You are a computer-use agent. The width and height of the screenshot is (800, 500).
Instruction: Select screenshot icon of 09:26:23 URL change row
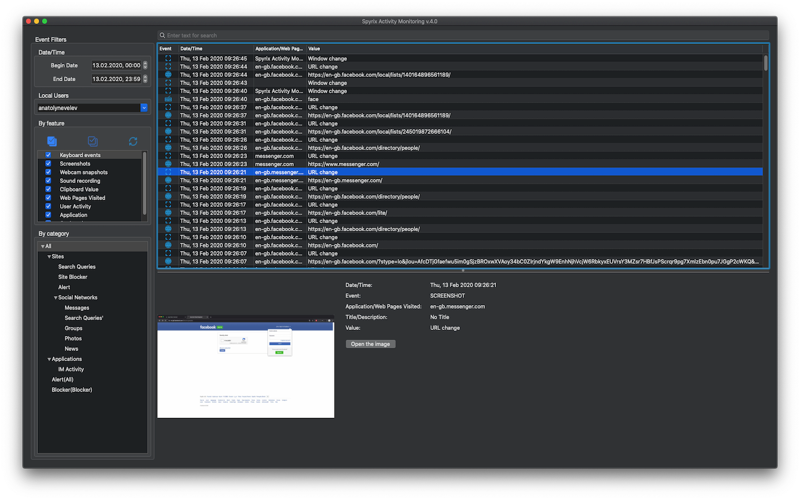pos(168,156)
